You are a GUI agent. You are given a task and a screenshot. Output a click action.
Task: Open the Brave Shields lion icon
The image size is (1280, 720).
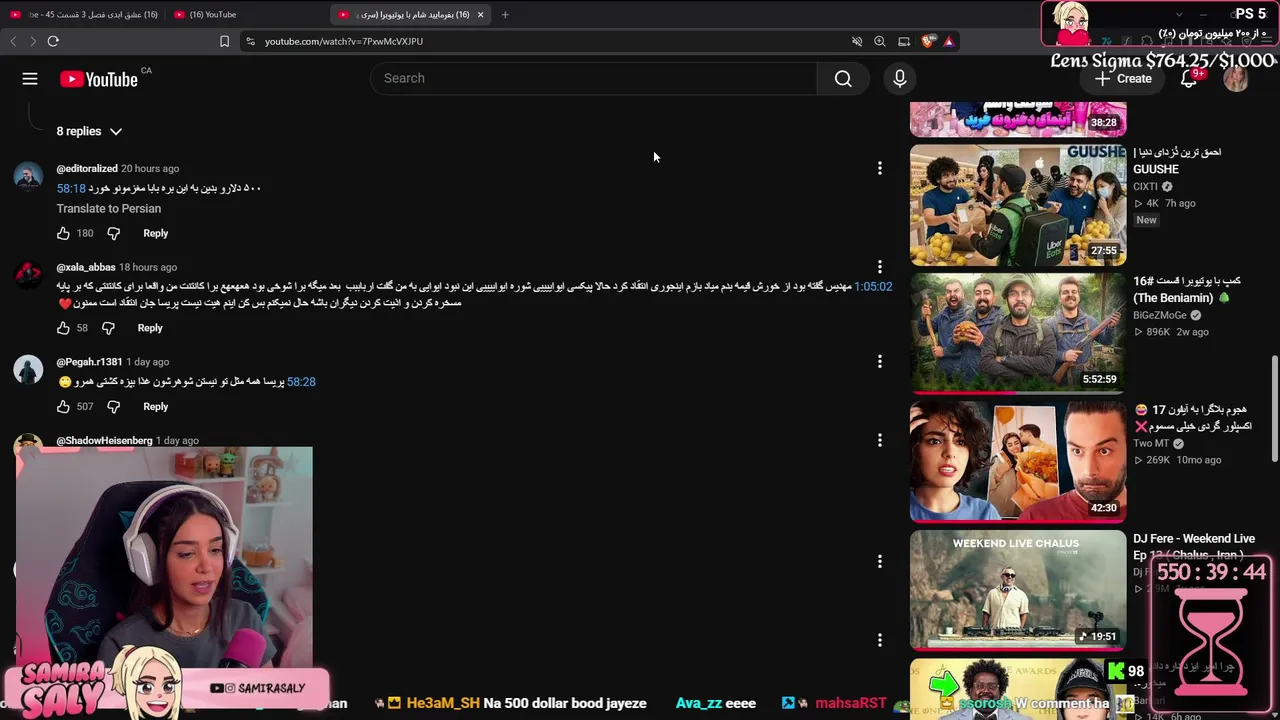(928, 41)
